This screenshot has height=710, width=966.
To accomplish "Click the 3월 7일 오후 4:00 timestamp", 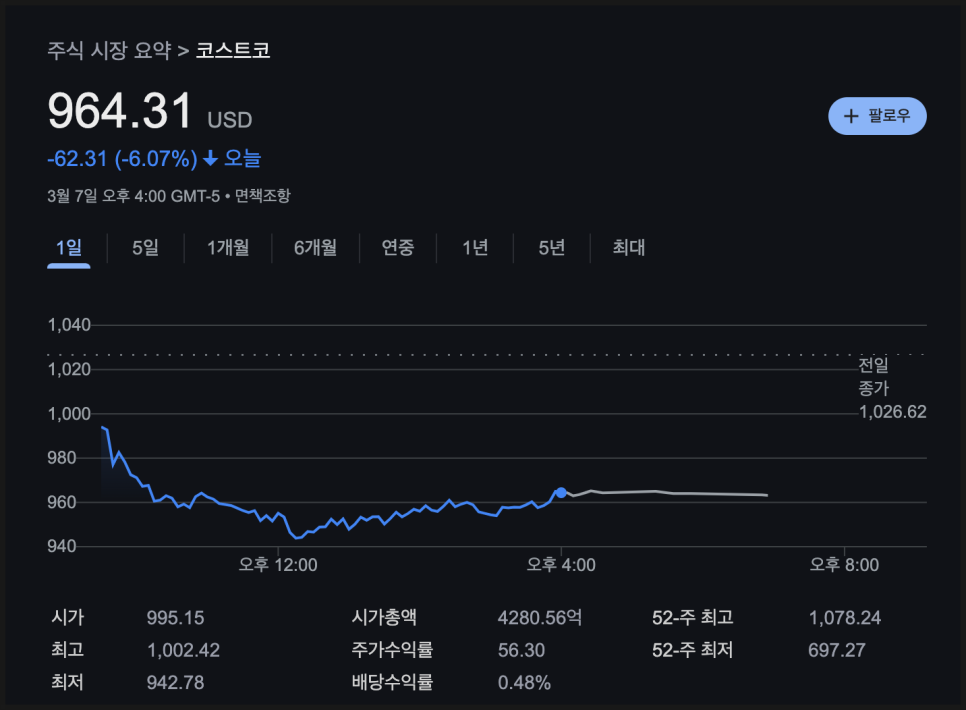I will (x=134, y=196).
